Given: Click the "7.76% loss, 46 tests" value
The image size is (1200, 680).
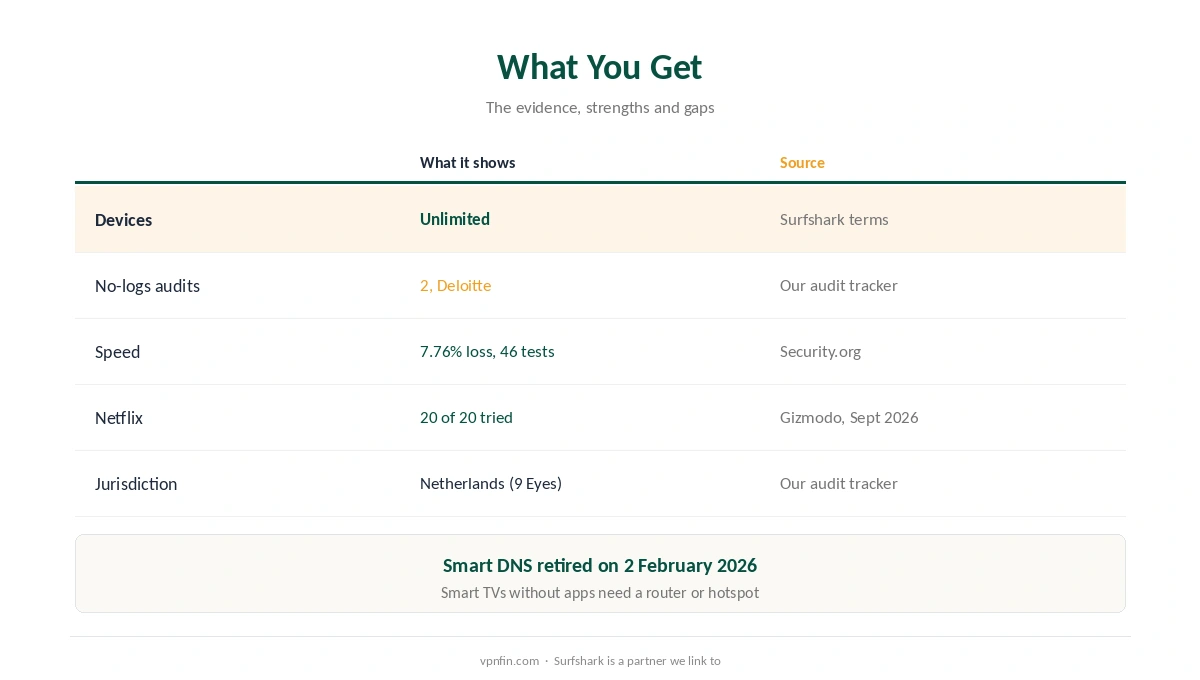Looking at the screenshot, I should [x=487, y=351].
